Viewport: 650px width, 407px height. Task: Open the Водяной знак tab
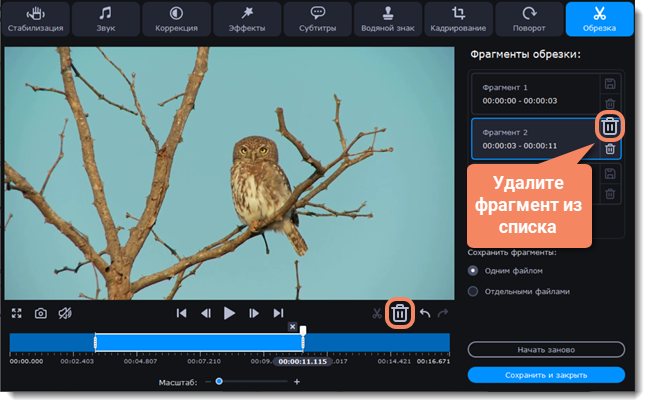tap(389, 19)
